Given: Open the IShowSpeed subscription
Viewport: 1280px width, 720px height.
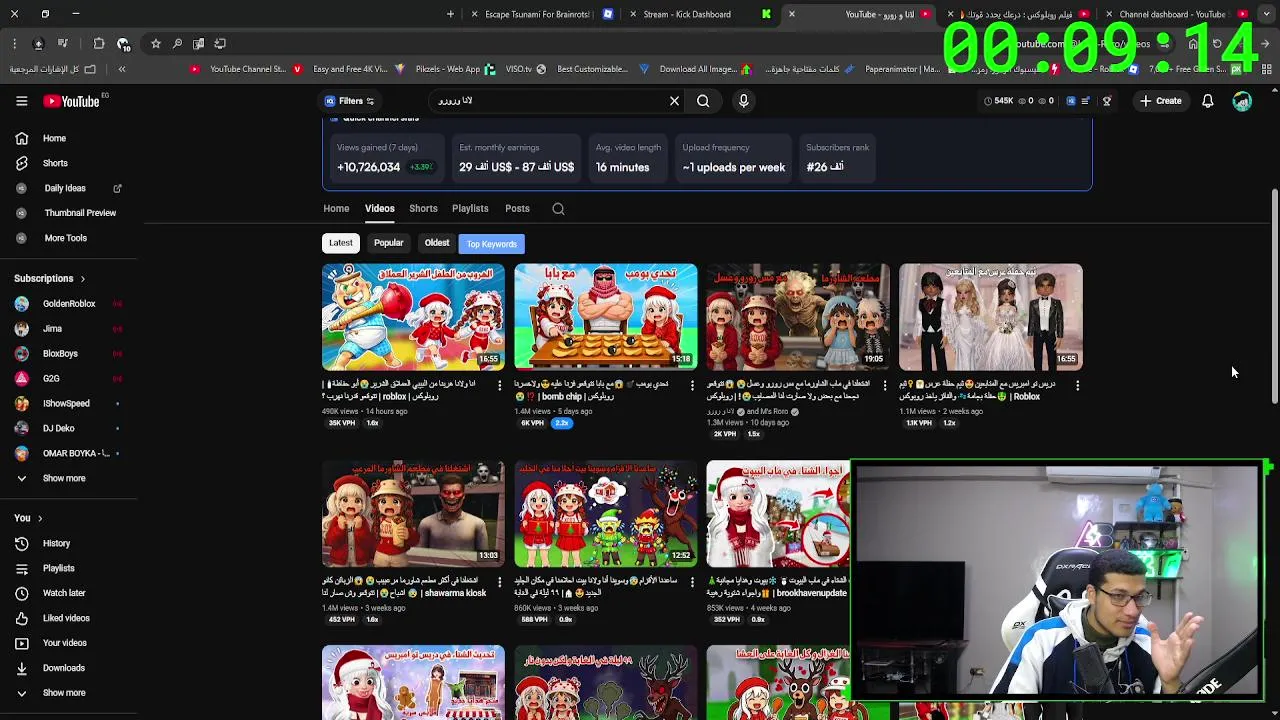Looking at the screenshot, I should [x=68, y=403].
